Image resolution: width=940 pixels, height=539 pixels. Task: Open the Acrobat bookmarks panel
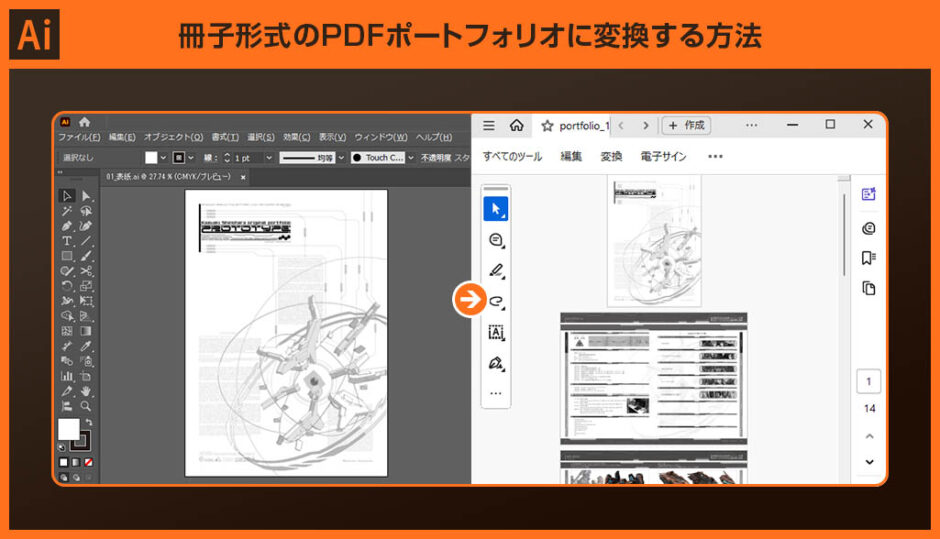868,258
